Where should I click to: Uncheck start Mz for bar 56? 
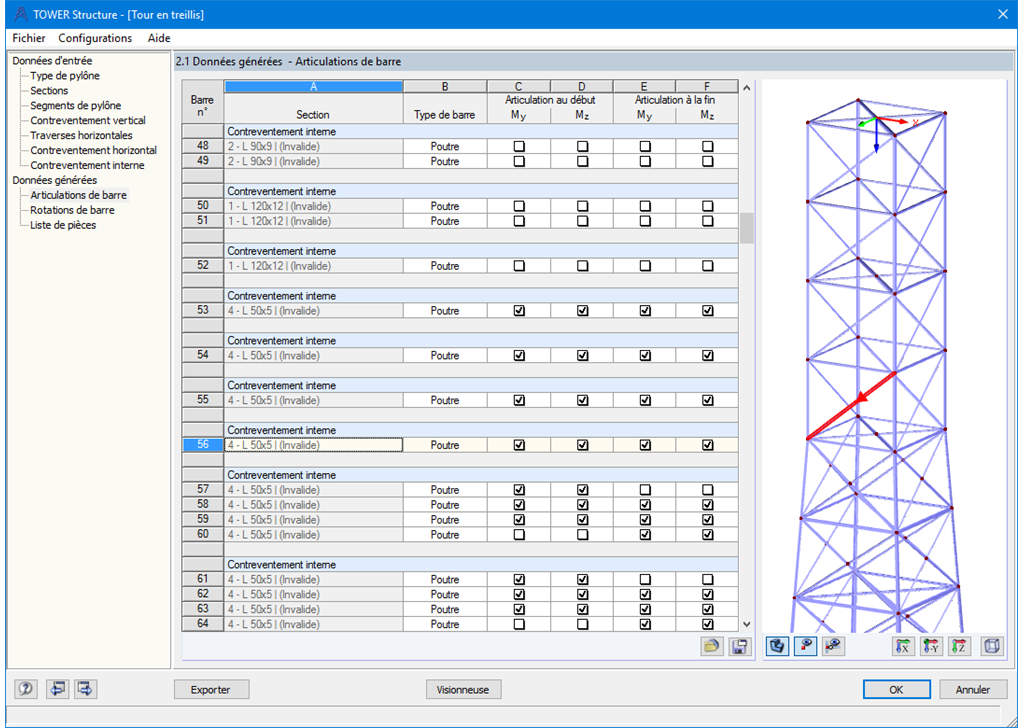point(583,445)
